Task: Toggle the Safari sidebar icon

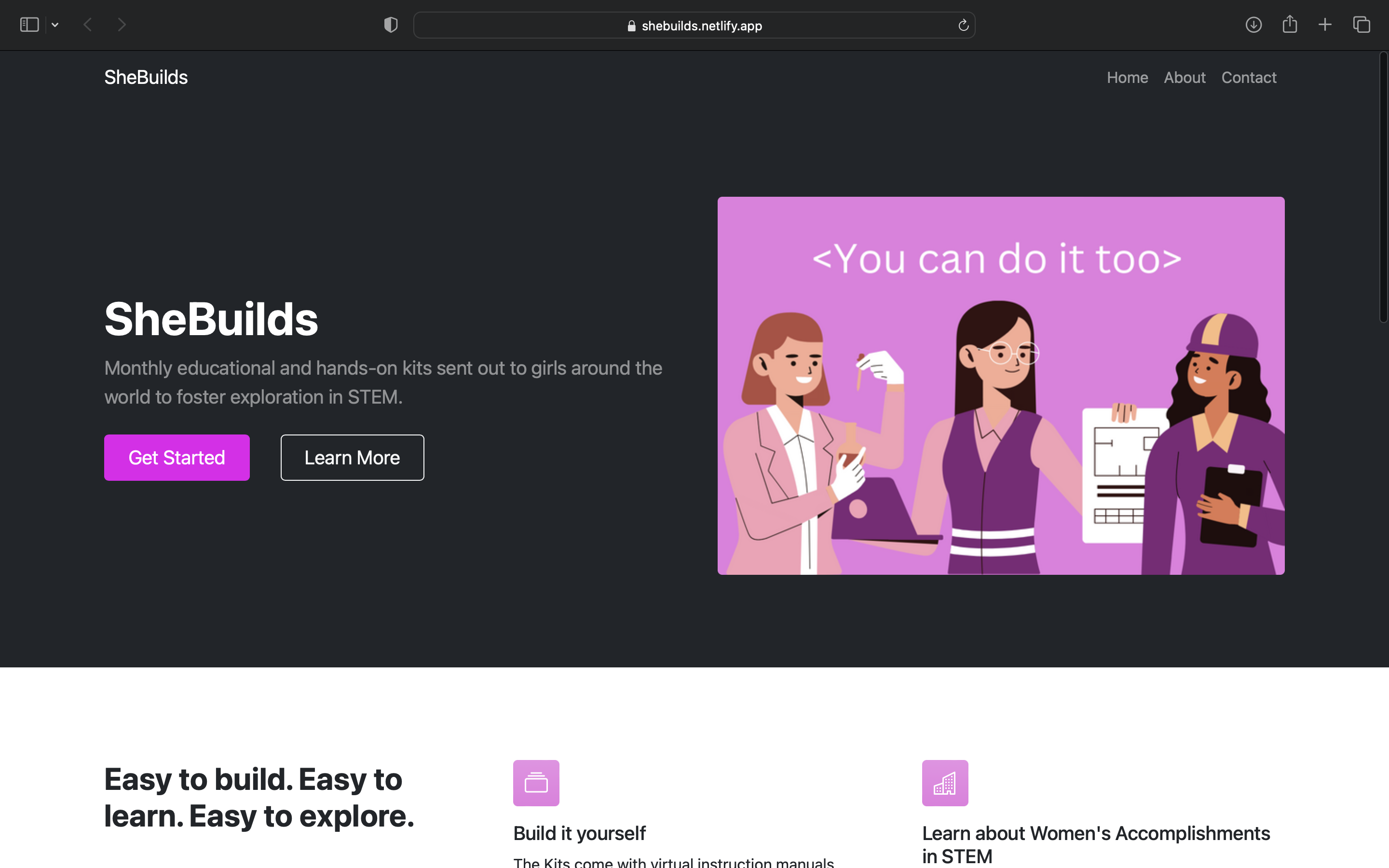Action: point(29,25)
